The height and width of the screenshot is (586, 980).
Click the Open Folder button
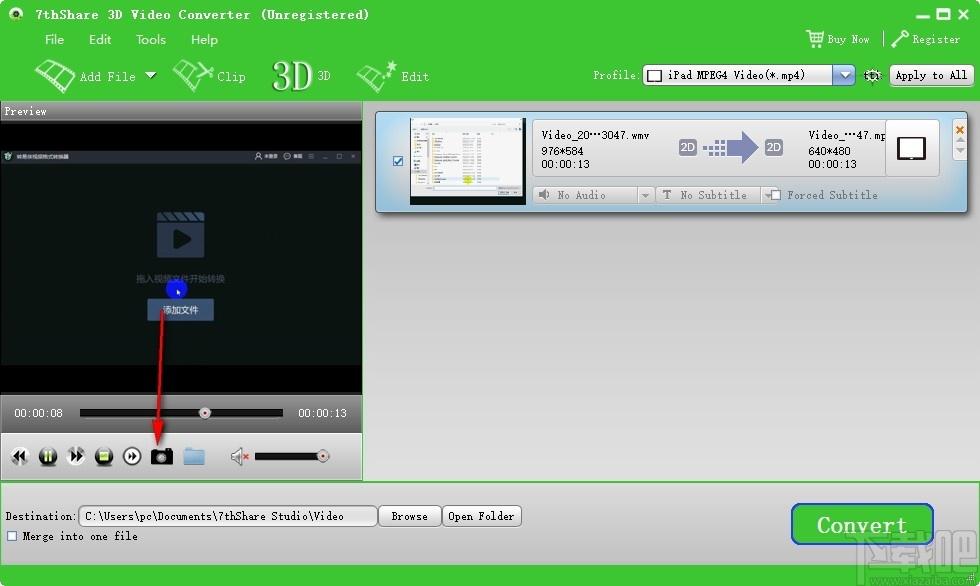pyautogui.click(x=481, y=516)
